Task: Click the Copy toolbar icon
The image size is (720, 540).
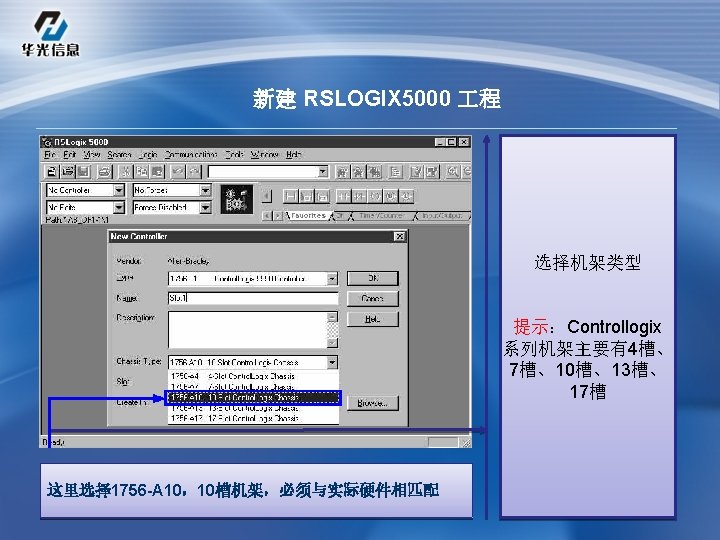Action: tap(141, 172)
